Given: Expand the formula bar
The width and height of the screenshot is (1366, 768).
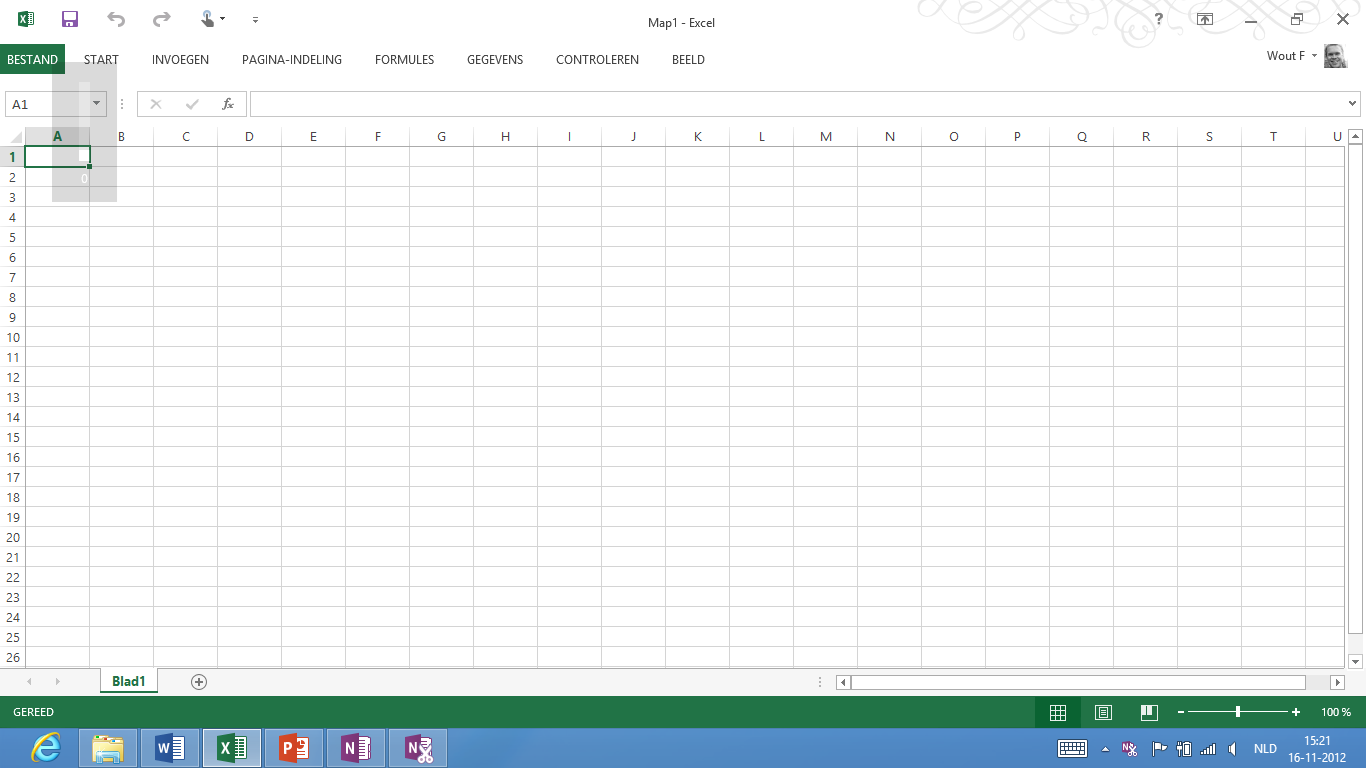Looking at the screenshot, I should pyautogui.click(x=1353, y=103).
